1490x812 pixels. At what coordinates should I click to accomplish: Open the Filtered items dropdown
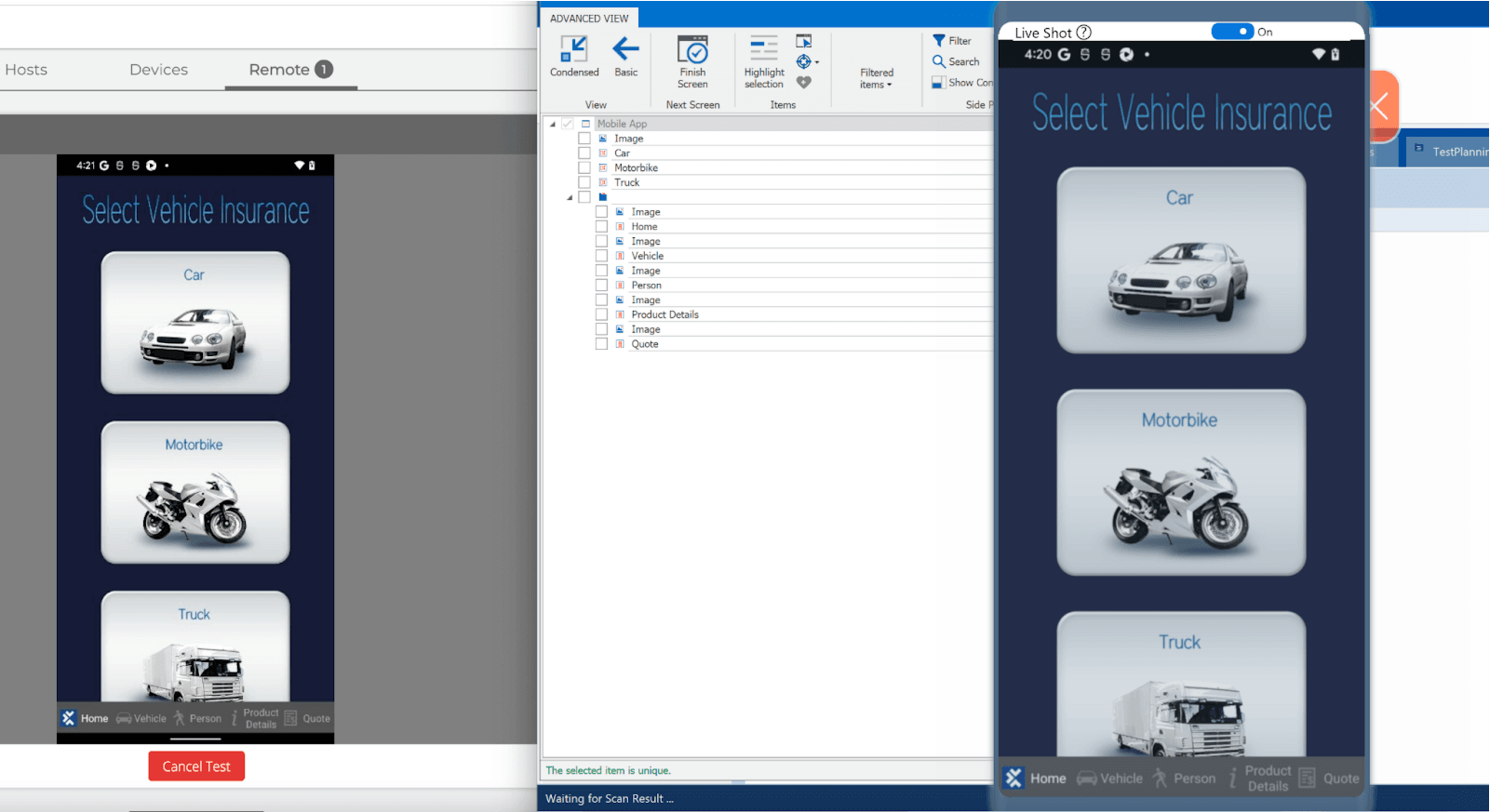coord(877,78)
